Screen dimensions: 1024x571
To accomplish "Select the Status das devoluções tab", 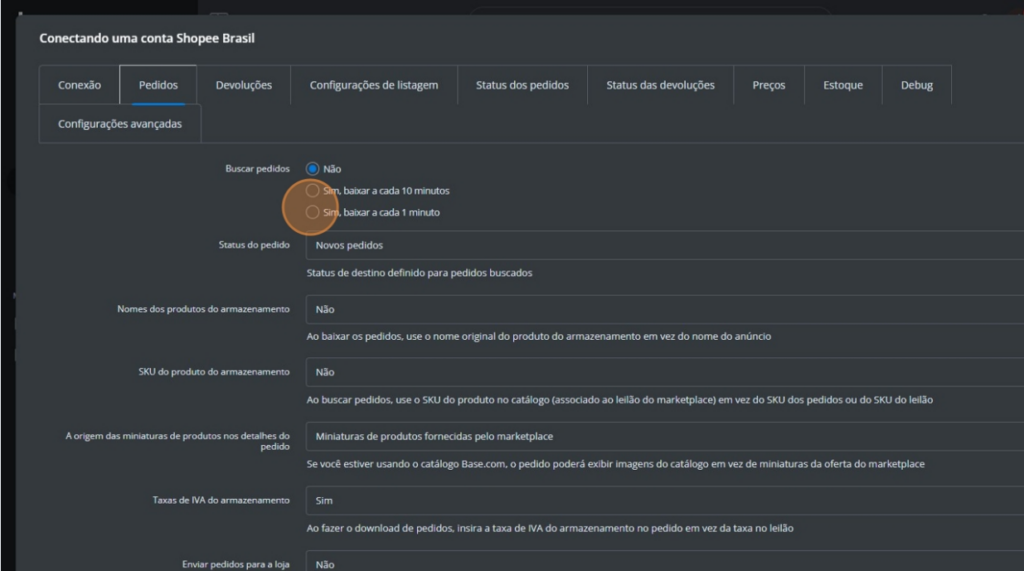I will click(x=660, y=85).
